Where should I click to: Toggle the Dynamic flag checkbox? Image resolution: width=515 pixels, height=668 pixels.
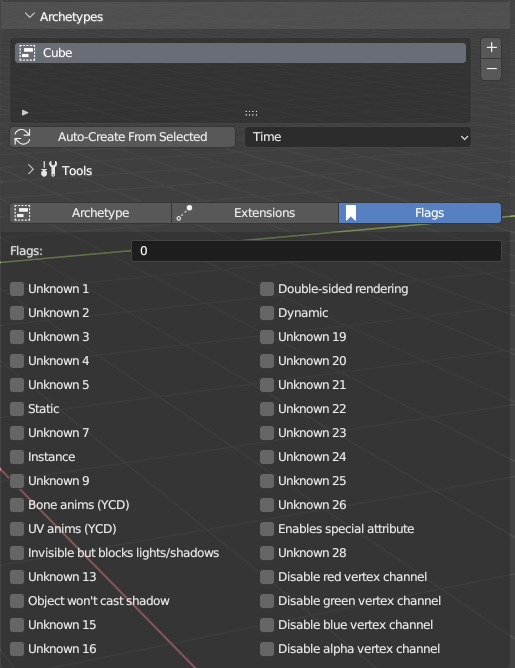(267, 313)
